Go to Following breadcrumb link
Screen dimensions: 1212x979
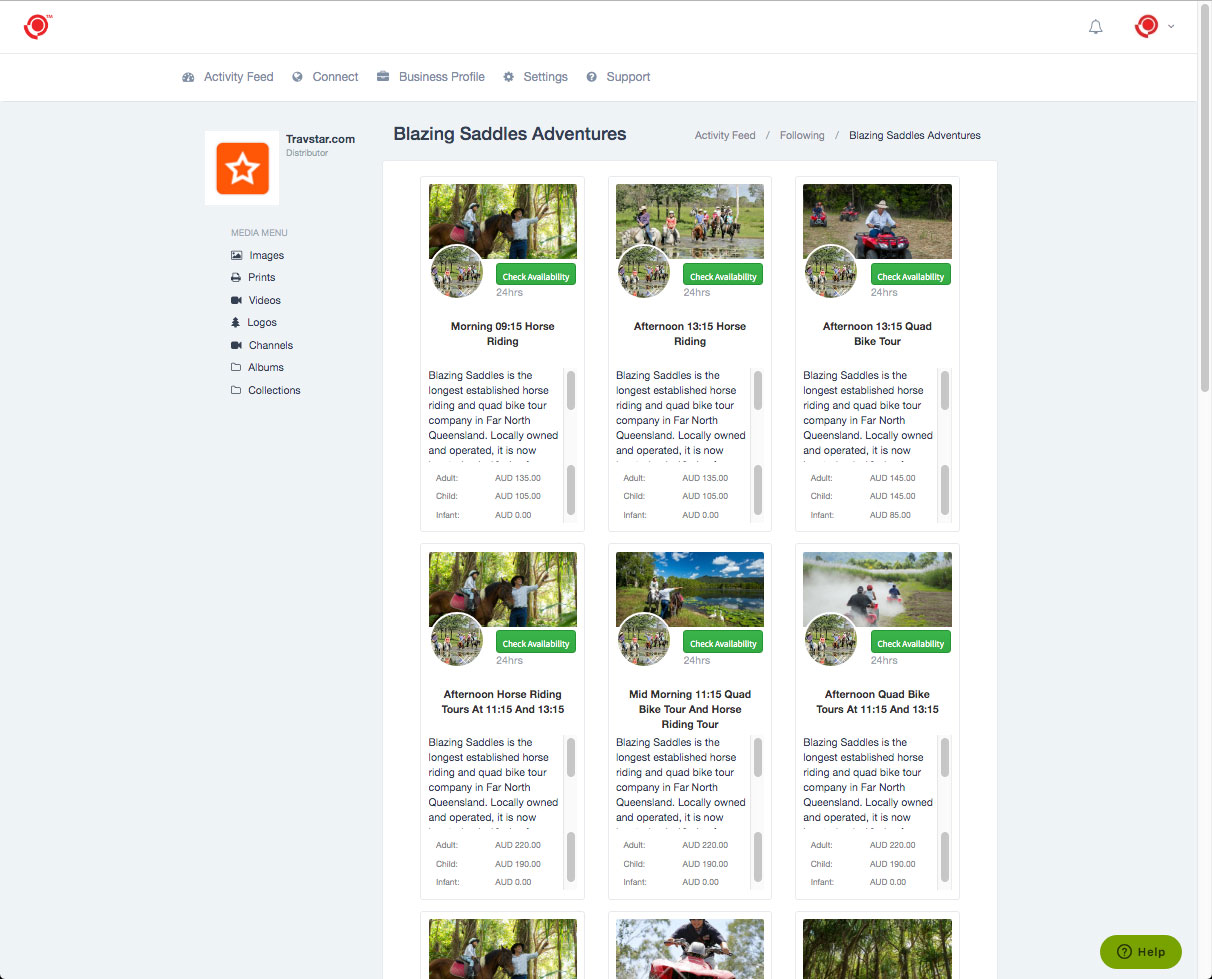click(802, 135)
